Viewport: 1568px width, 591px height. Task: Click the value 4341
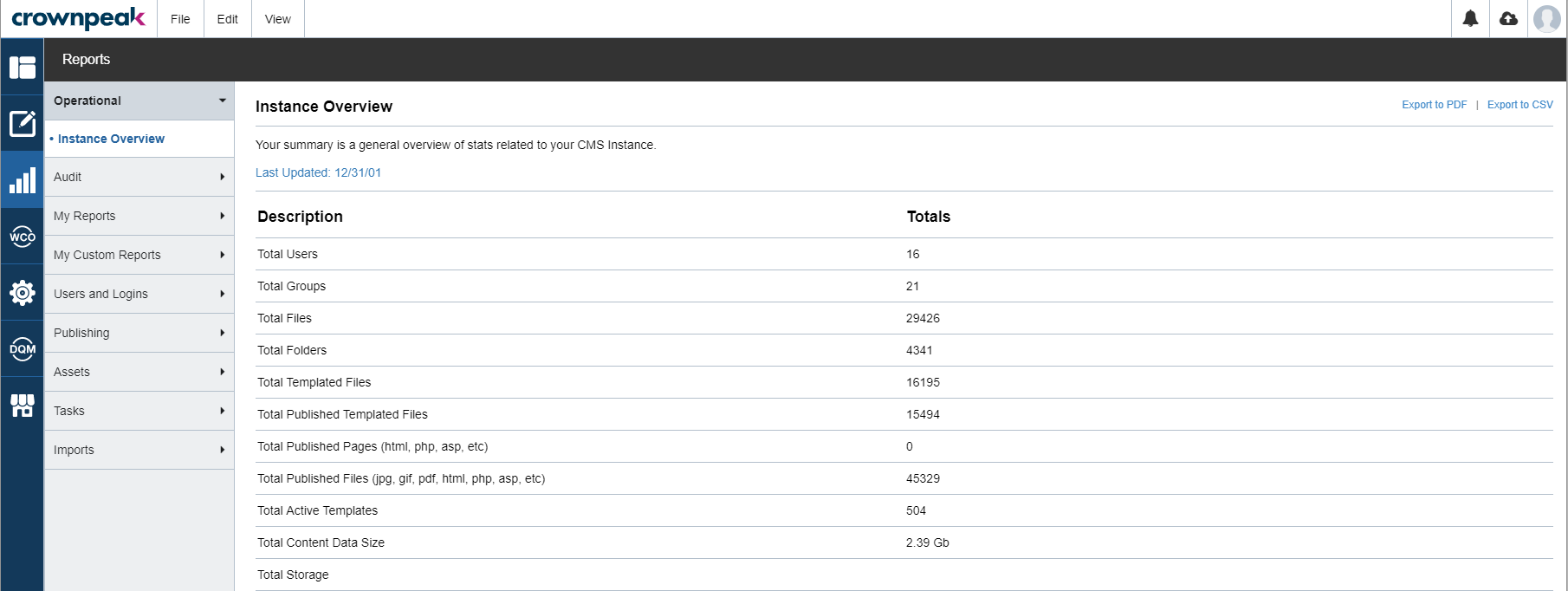[x=919, y=350]
